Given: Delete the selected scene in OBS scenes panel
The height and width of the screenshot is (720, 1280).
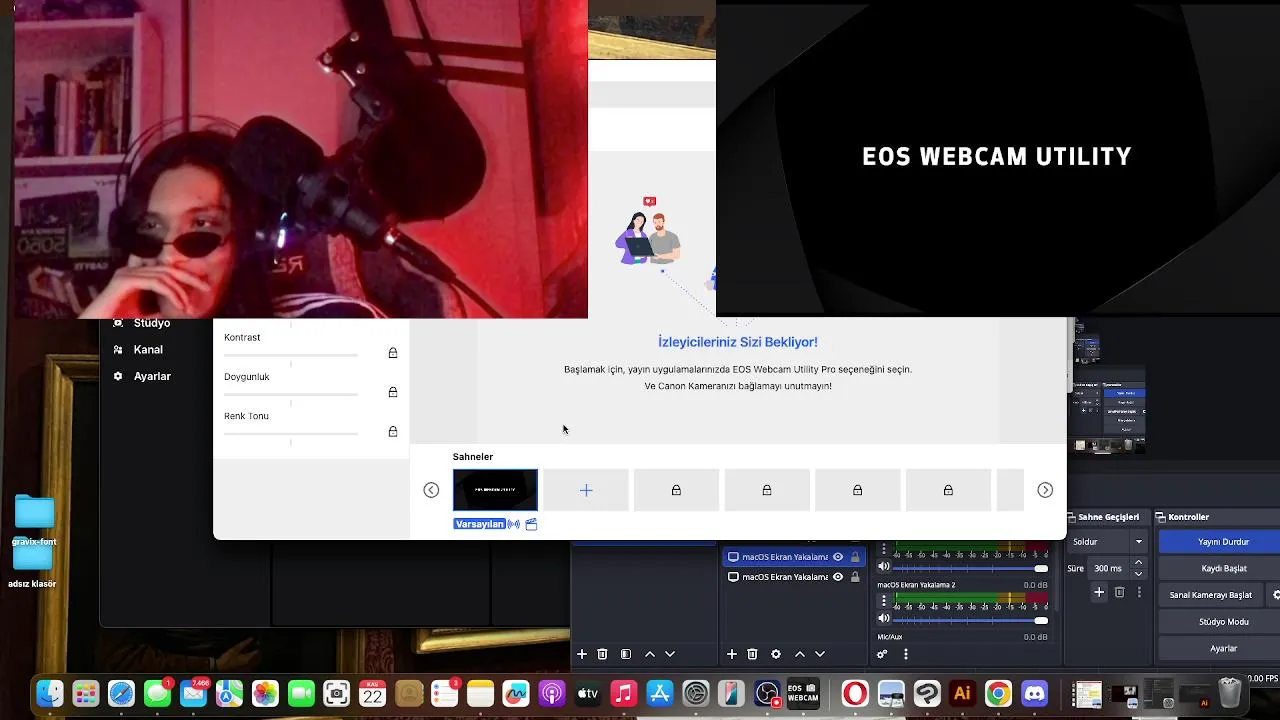Looking at the screenshot, I should [602, 654].
